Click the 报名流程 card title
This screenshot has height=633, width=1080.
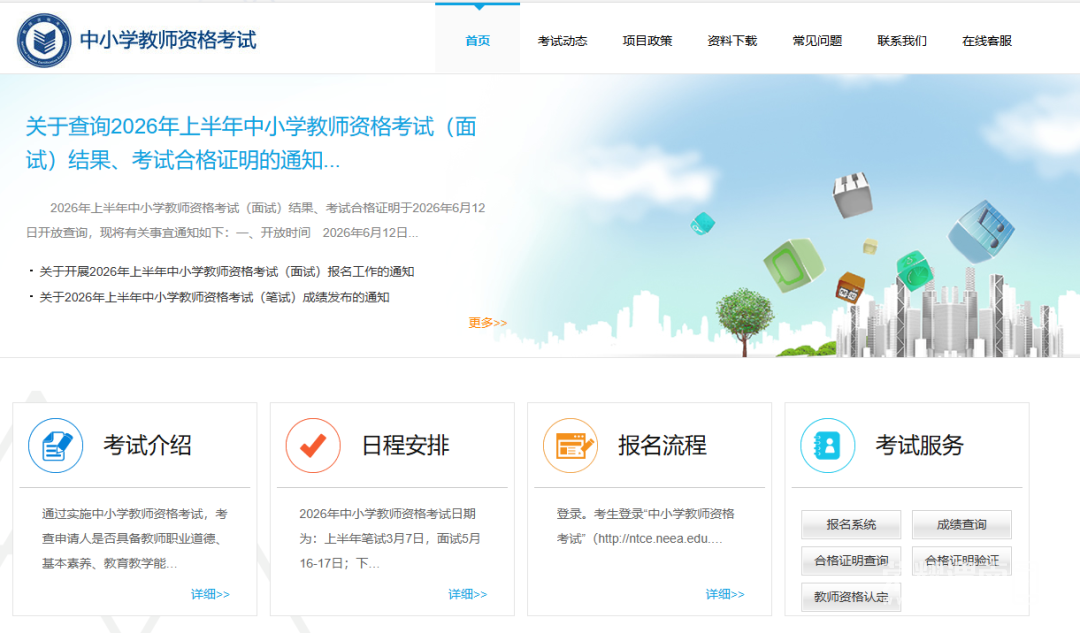pos(662,446)
